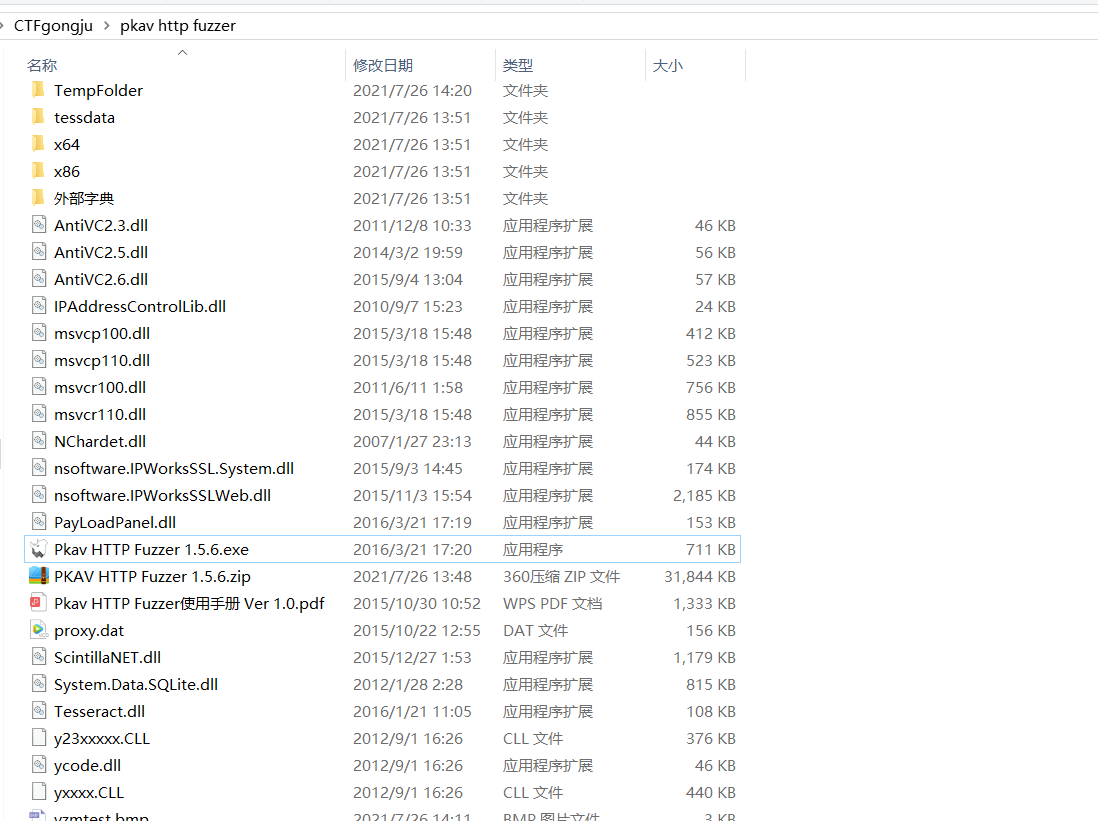The image size is (1098, 827).
Task: Toggle sort direction arrow above 名称
Action: point(183,53)
